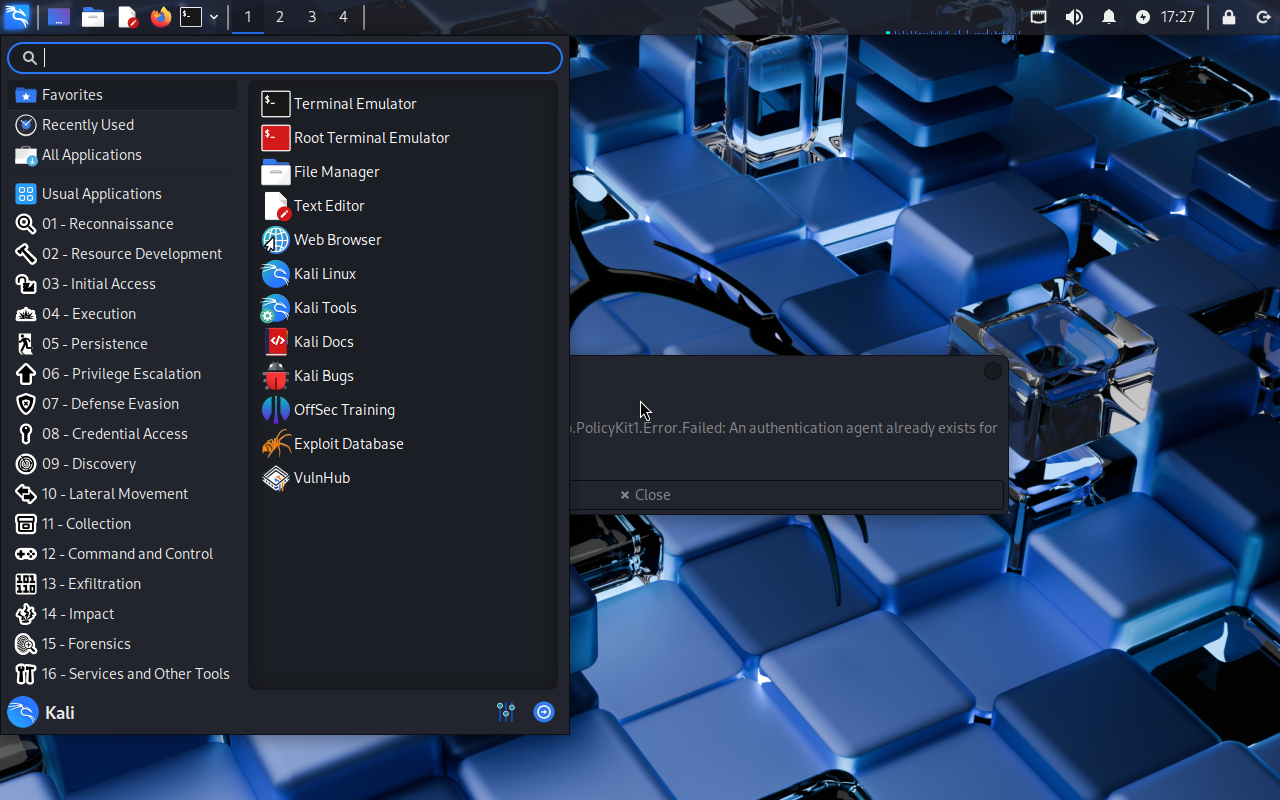Launch Firefox from top panel
This screenshot has height=800, width=1280.
[161, 17]
